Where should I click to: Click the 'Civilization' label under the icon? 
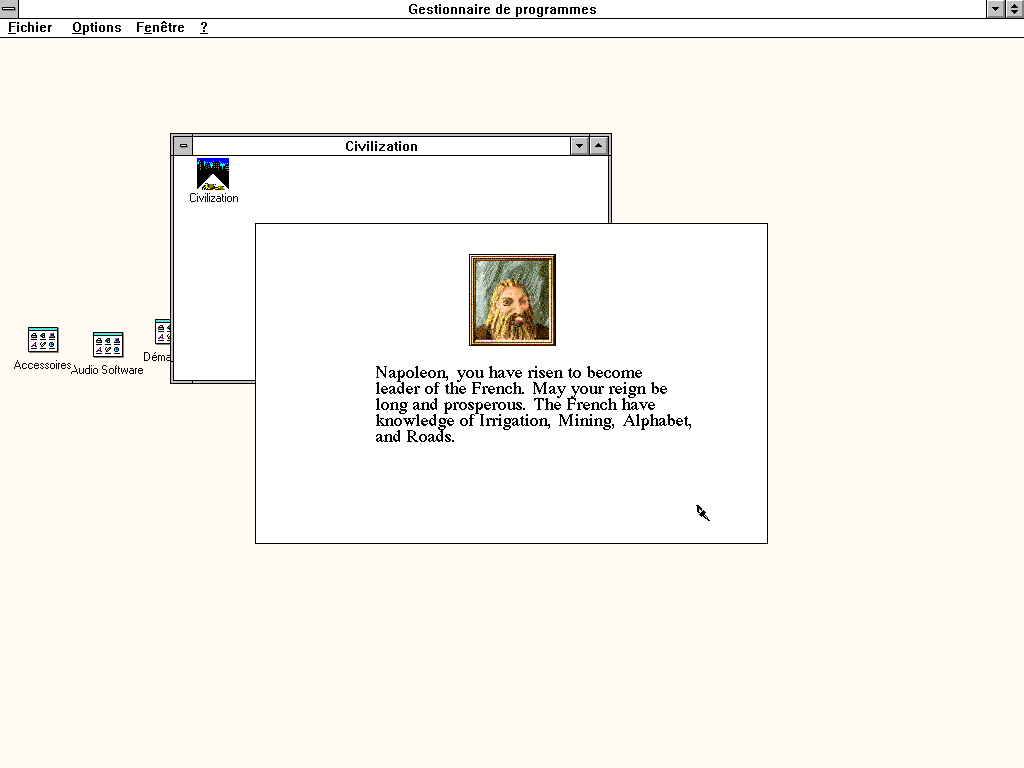point(214,198)
